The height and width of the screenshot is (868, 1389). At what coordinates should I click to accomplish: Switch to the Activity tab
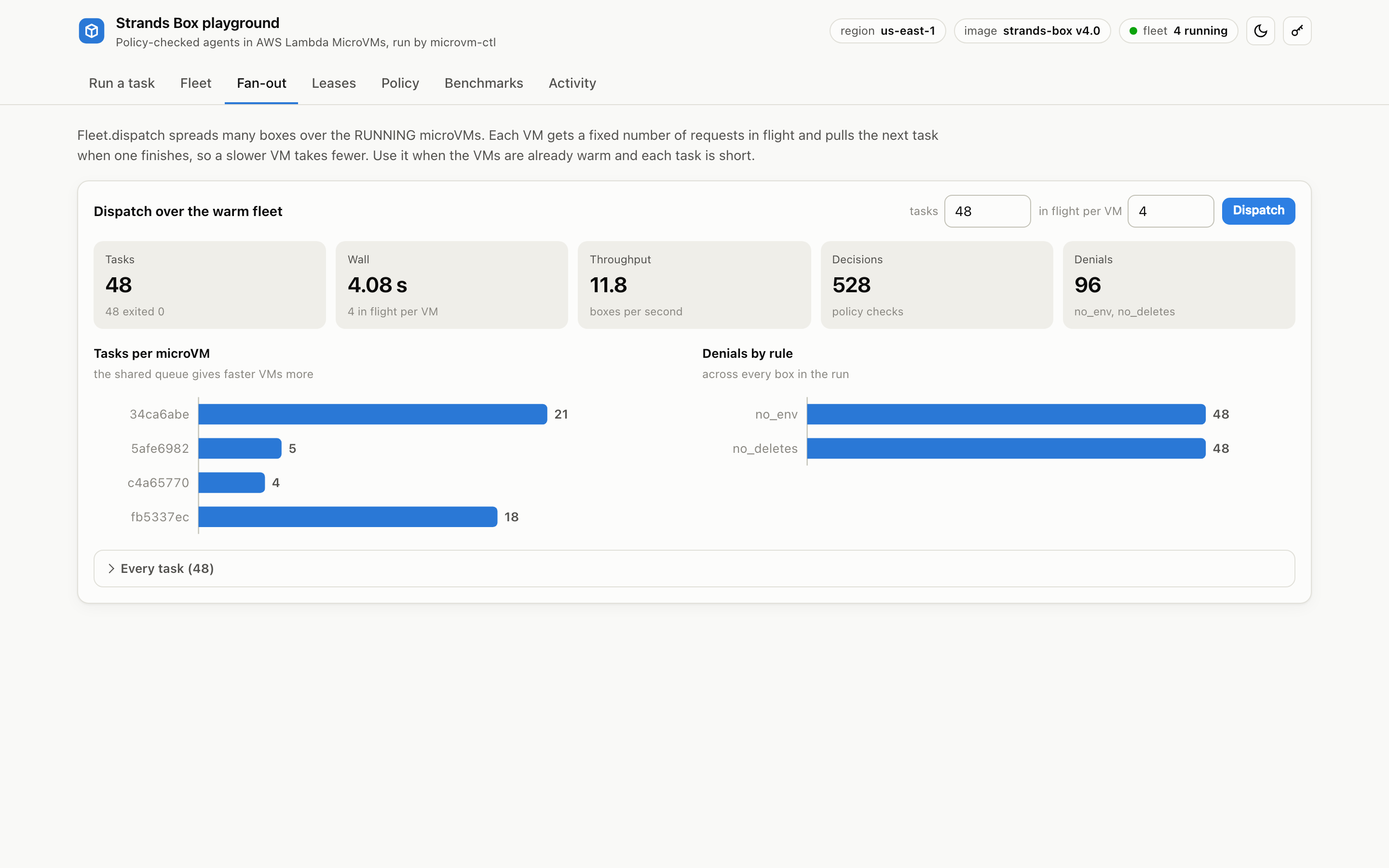click(x=572, y=83)
